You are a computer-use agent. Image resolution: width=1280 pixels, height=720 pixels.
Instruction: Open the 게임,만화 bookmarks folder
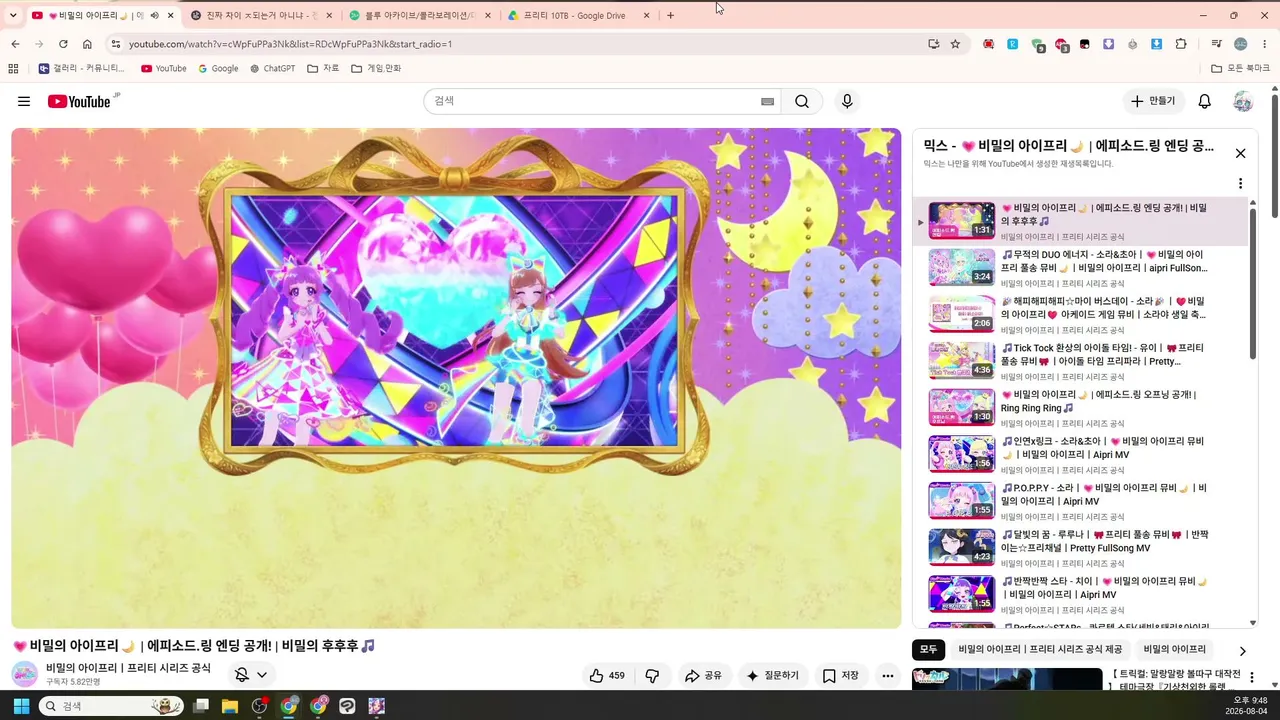376,69
